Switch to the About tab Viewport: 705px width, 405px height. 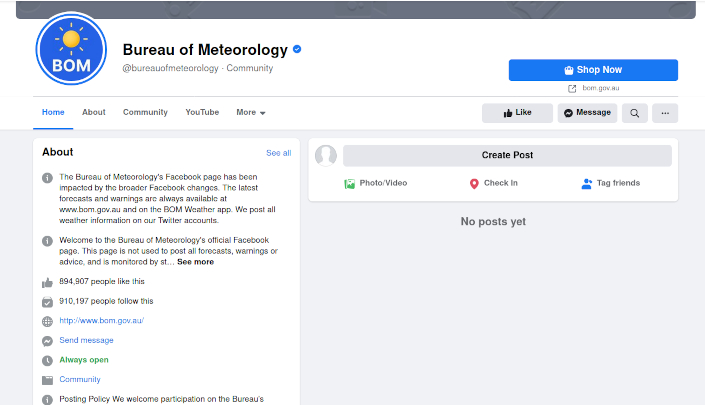pyautogui.click(x=94, y=112)
